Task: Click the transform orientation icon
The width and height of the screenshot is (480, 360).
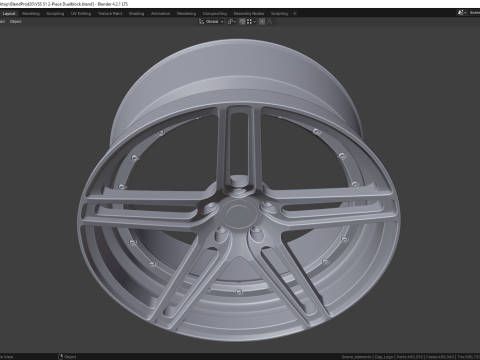Action: (x=201, y=22)
